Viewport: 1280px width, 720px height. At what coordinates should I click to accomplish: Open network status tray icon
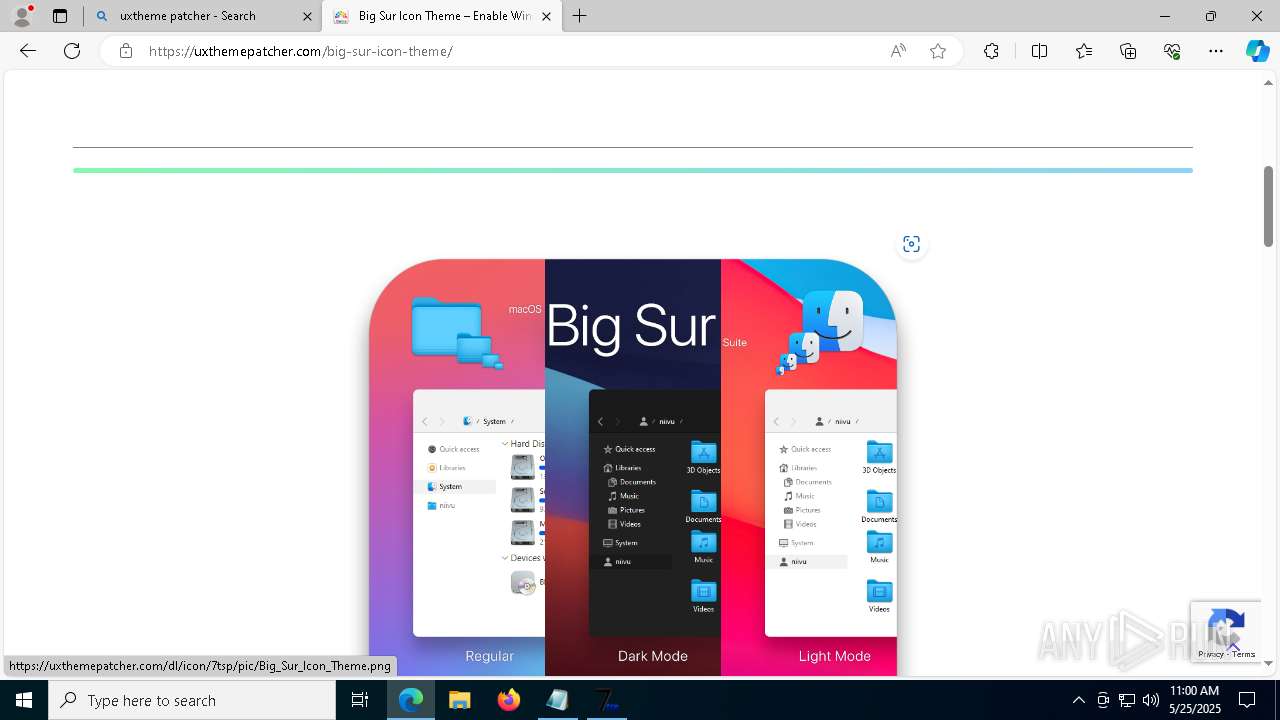click(1127, 700)
